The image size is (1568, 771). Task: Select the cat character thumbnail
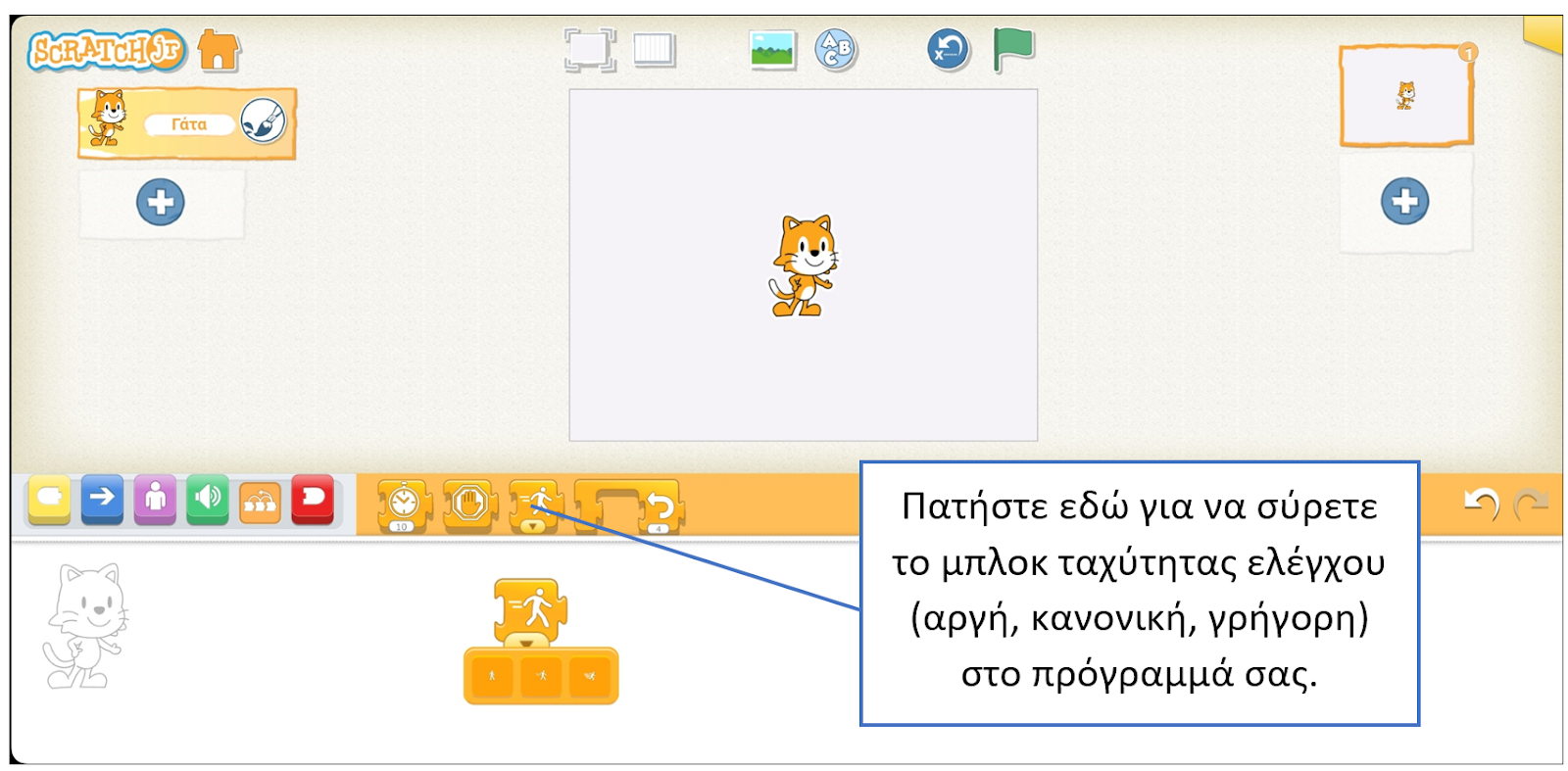(108, 120)
